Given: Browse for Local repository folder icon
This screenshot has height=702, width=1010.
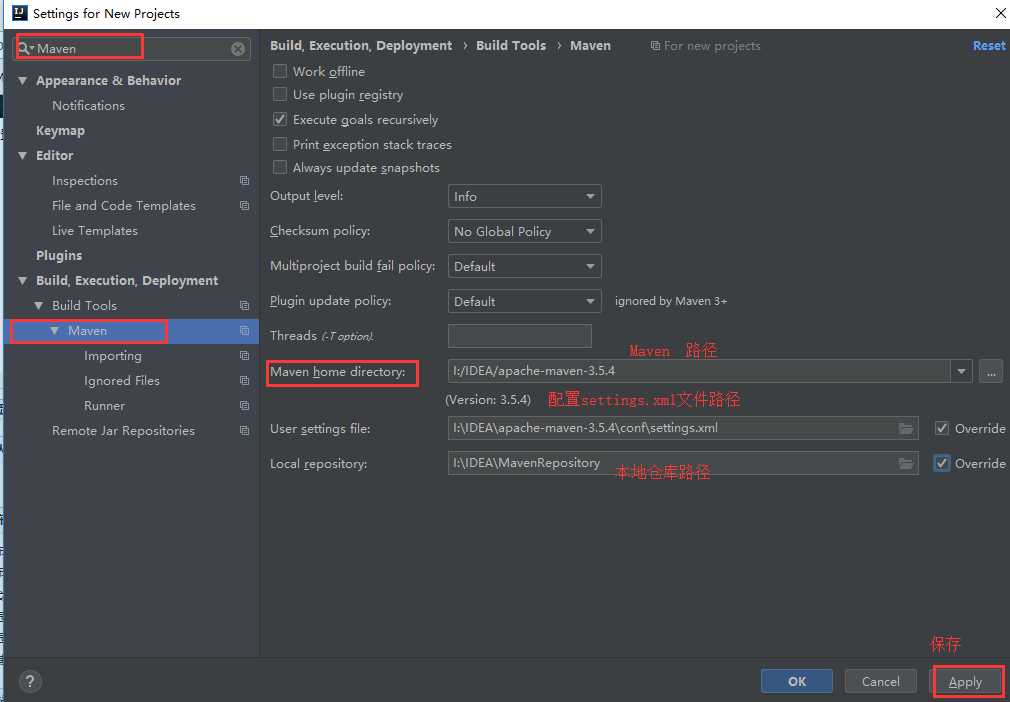Looking at the screenshot, I should click(x=906, y=464).
